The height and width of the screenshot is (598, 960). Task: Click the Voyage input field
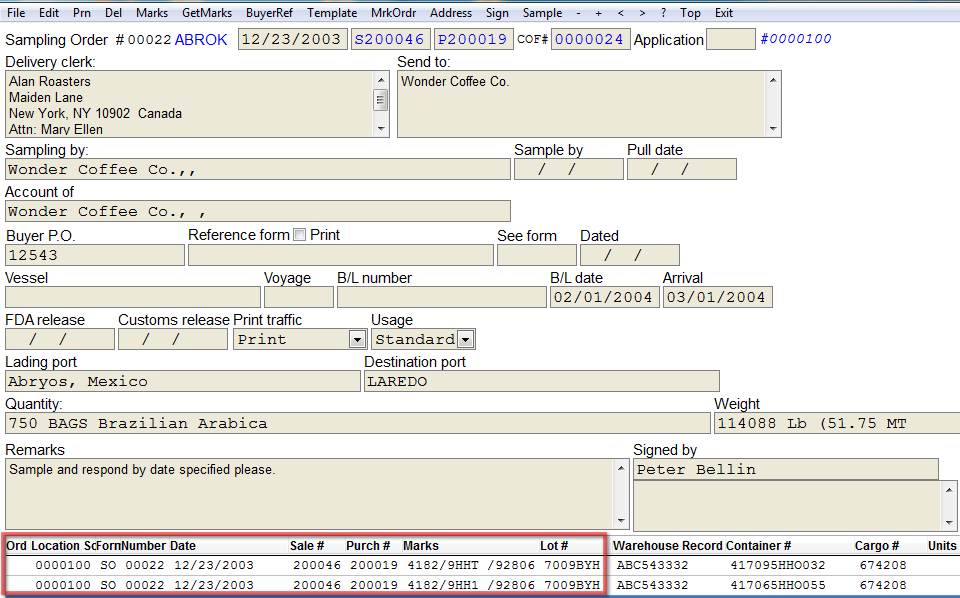(299, 297)
